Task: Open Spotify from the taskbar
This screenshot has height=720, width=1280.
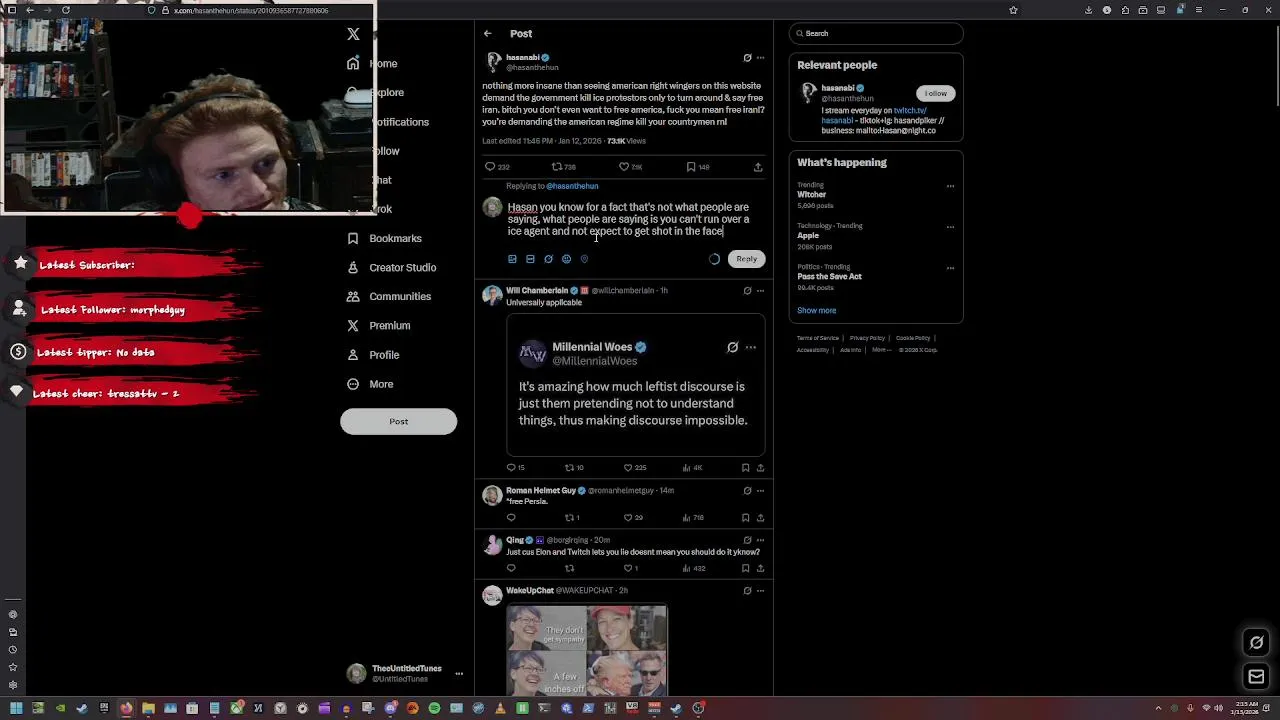Action: (434, 709)
